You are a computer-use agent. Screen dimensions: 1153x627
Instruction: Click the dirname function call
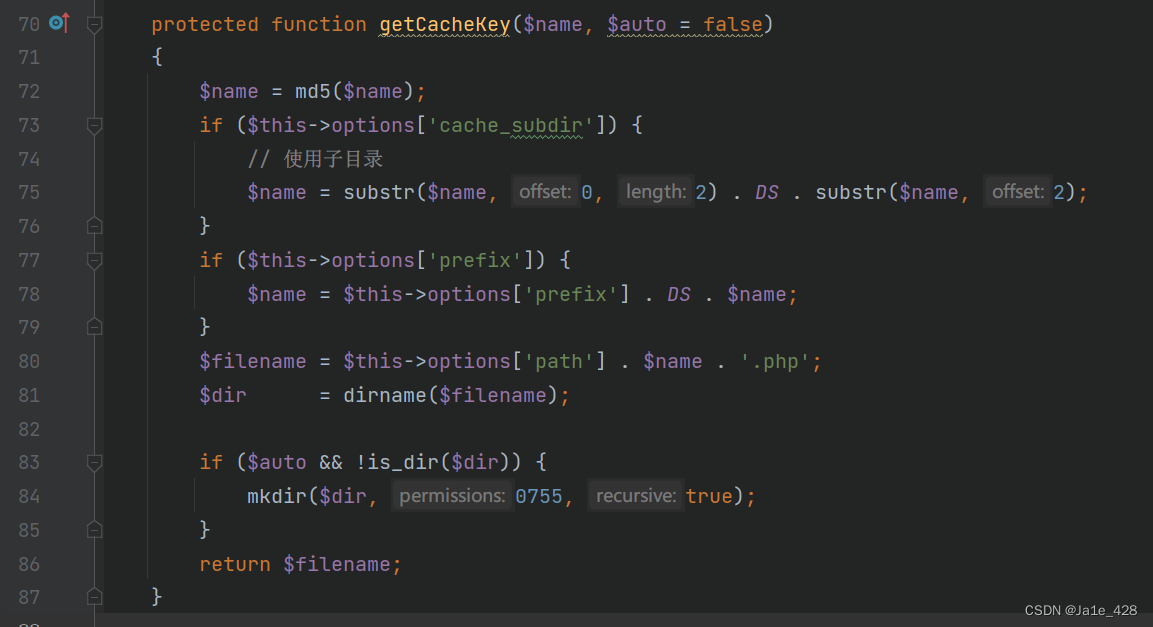pyautogui.click(x=385, y=395)
